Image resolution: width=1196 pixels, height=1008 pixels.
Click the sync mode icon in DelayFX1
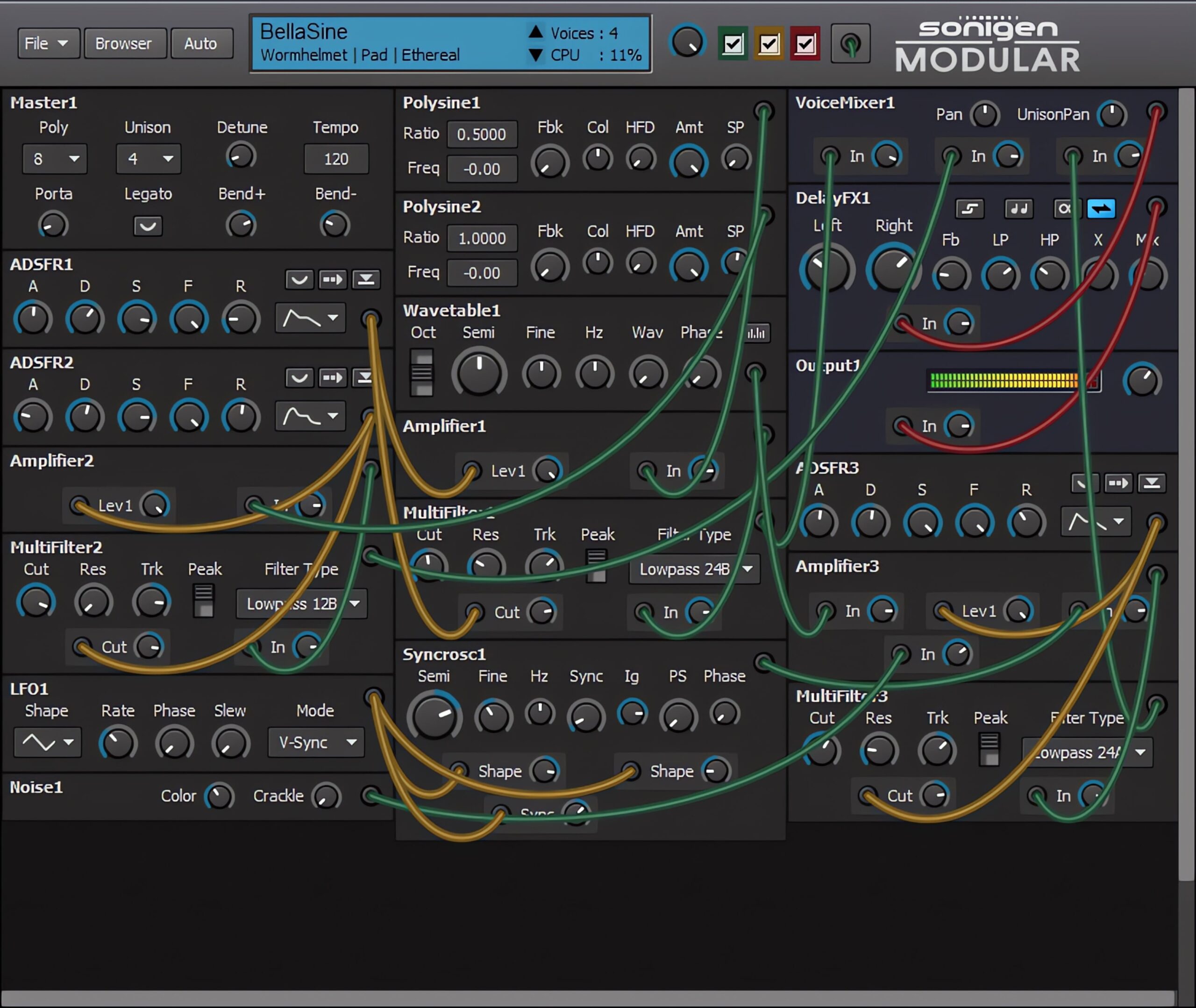tap(1016, 208)
